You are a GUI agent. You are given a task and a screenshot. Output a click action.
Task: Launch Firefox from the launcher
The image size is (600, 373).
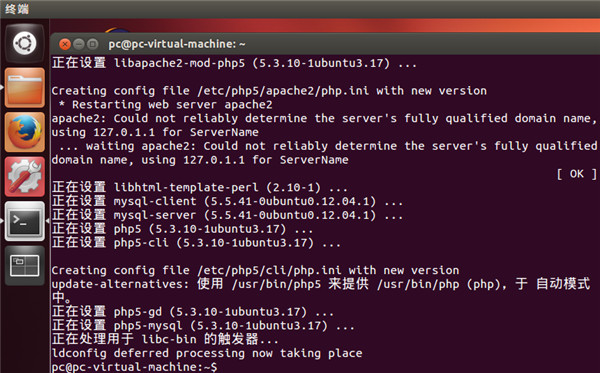[24, 132]
